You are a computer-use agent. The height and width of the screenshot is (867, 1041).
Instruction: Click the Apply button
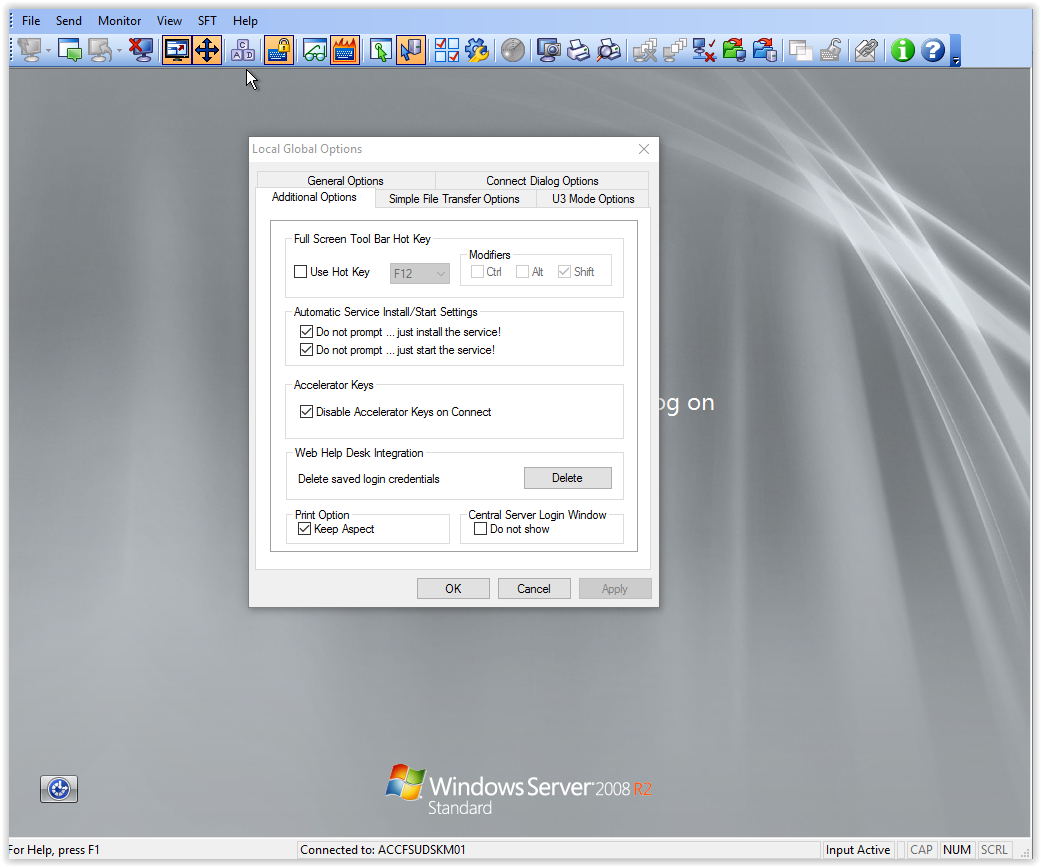615,589
